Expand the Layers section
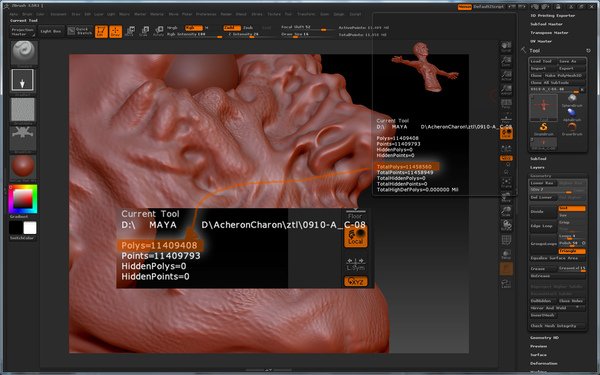Viewport: 600px width, 375px height. tap(537, 167)
